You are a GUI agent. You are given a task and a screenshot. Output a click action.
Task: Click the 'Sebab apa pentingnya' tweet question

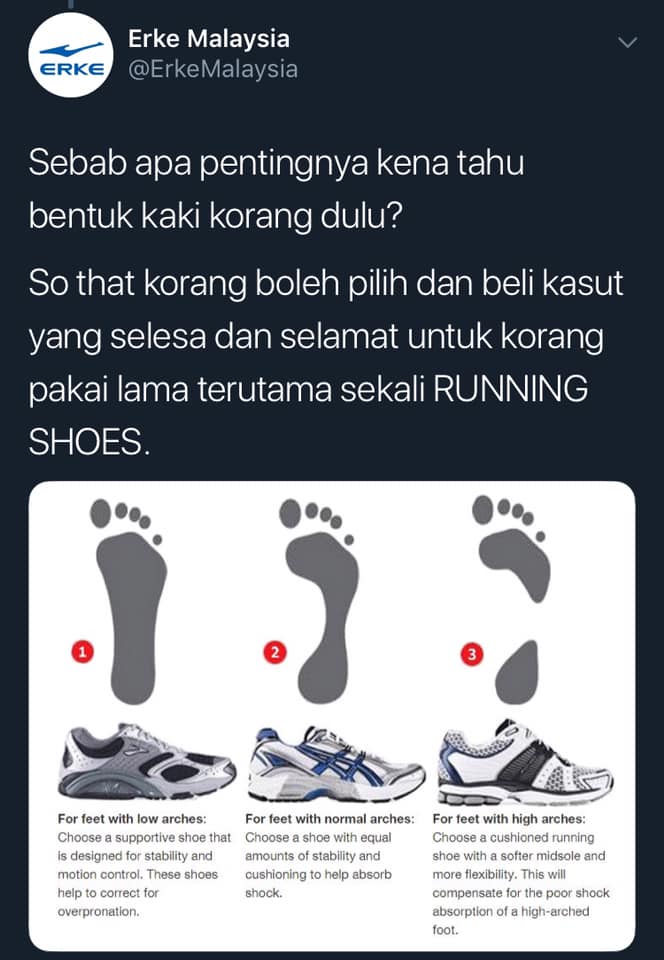click(276, 189)
